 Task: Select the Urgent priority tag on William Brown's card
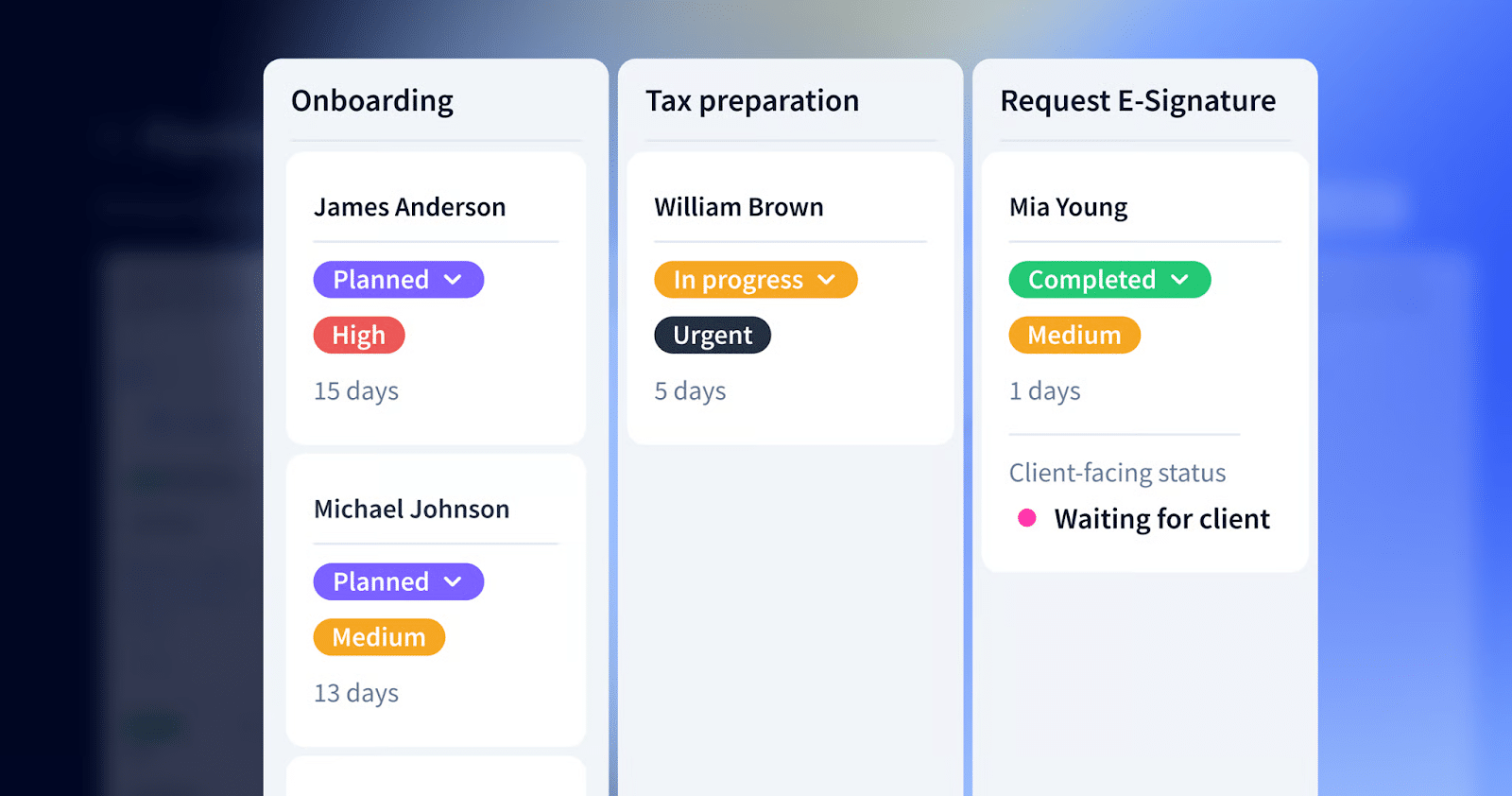(x=712, y=335)
